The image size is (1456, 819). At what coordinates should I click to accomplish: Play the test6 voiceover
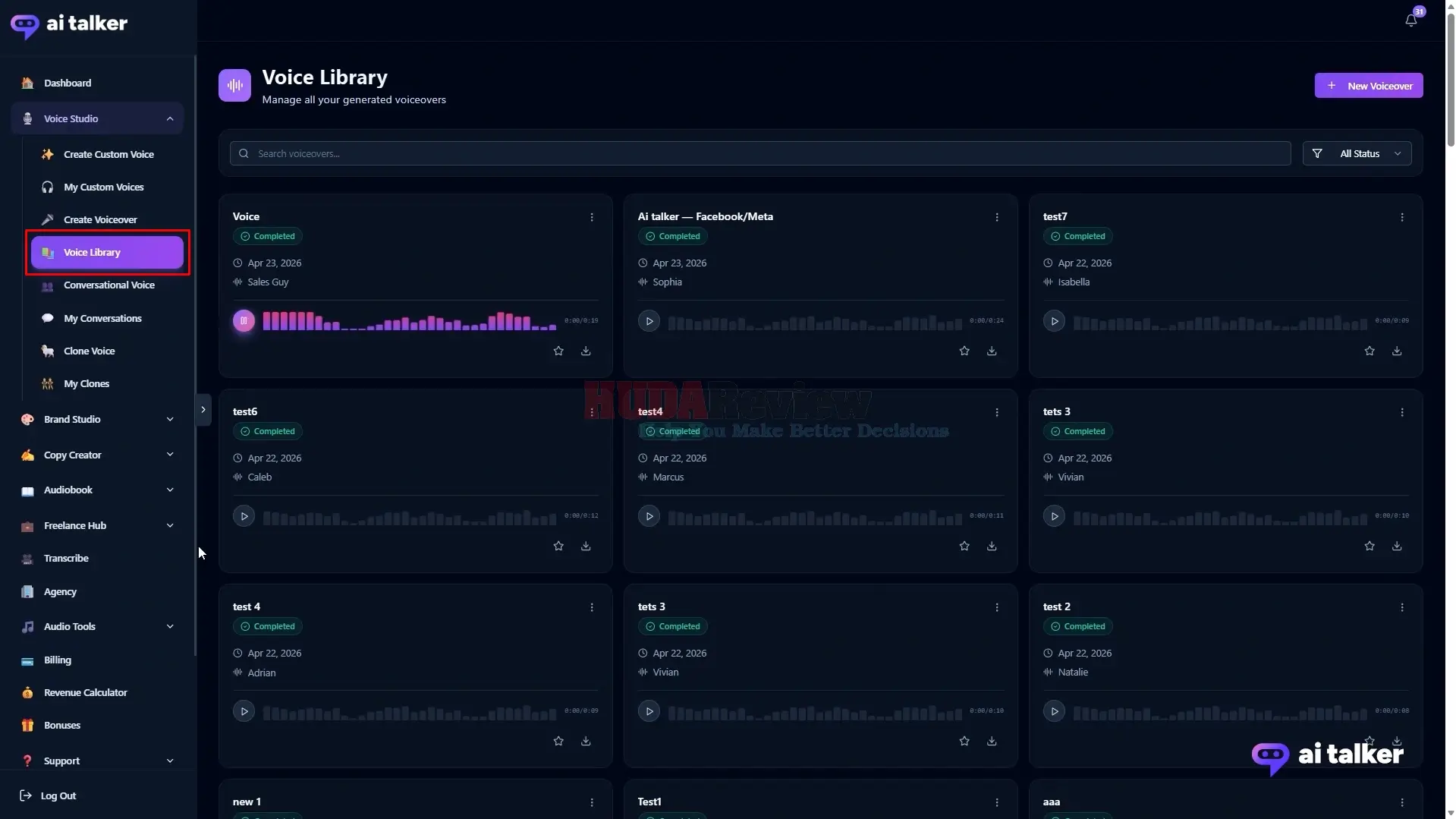click(x=244, y=516)
